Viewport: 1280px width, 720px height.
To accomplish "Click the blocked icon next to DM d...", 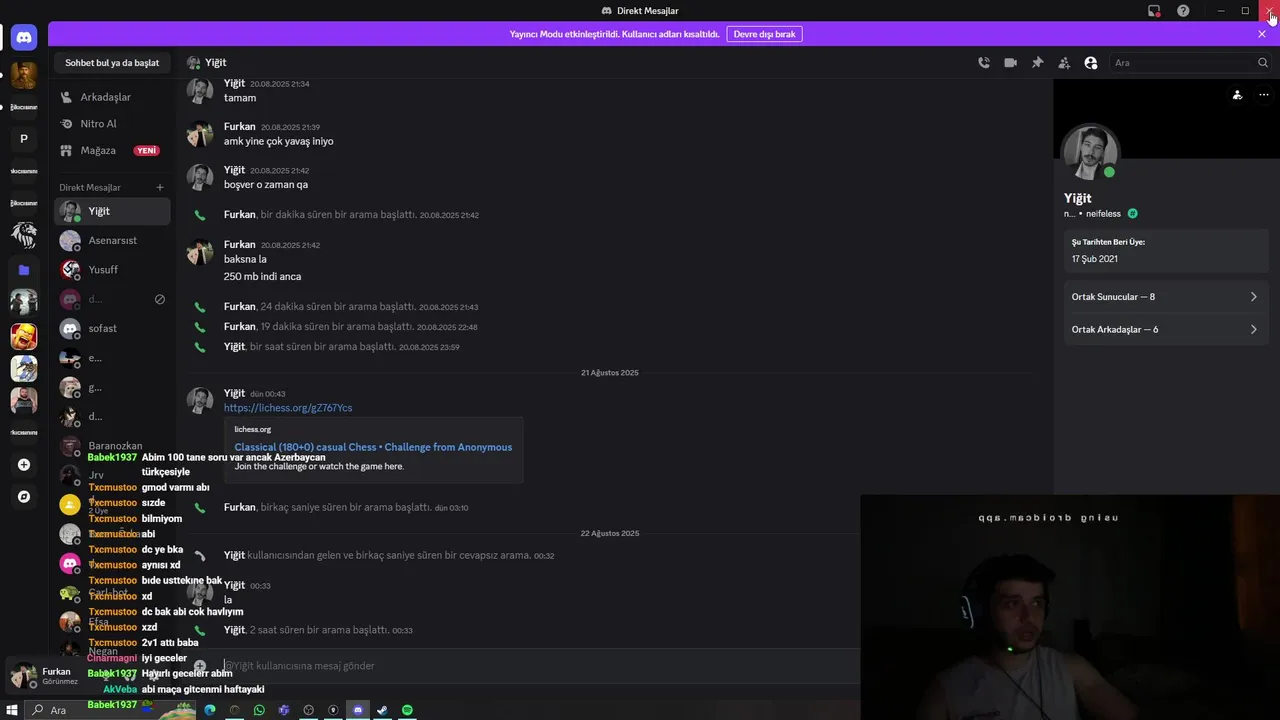I will 160,299.
